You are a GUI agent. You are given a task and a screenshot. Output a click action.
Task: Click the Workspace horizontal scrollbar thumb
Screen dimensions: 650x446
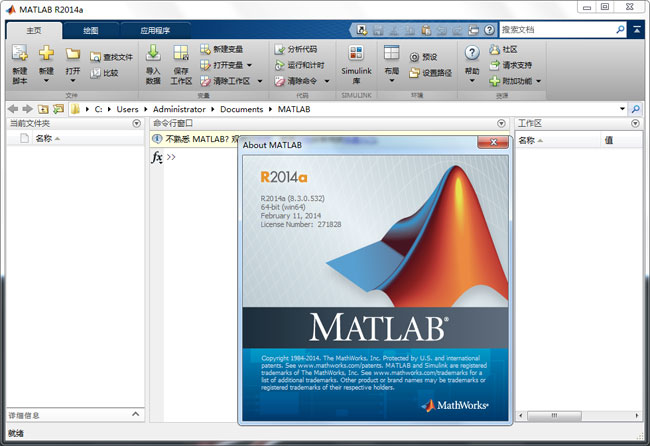pos(554,415)
